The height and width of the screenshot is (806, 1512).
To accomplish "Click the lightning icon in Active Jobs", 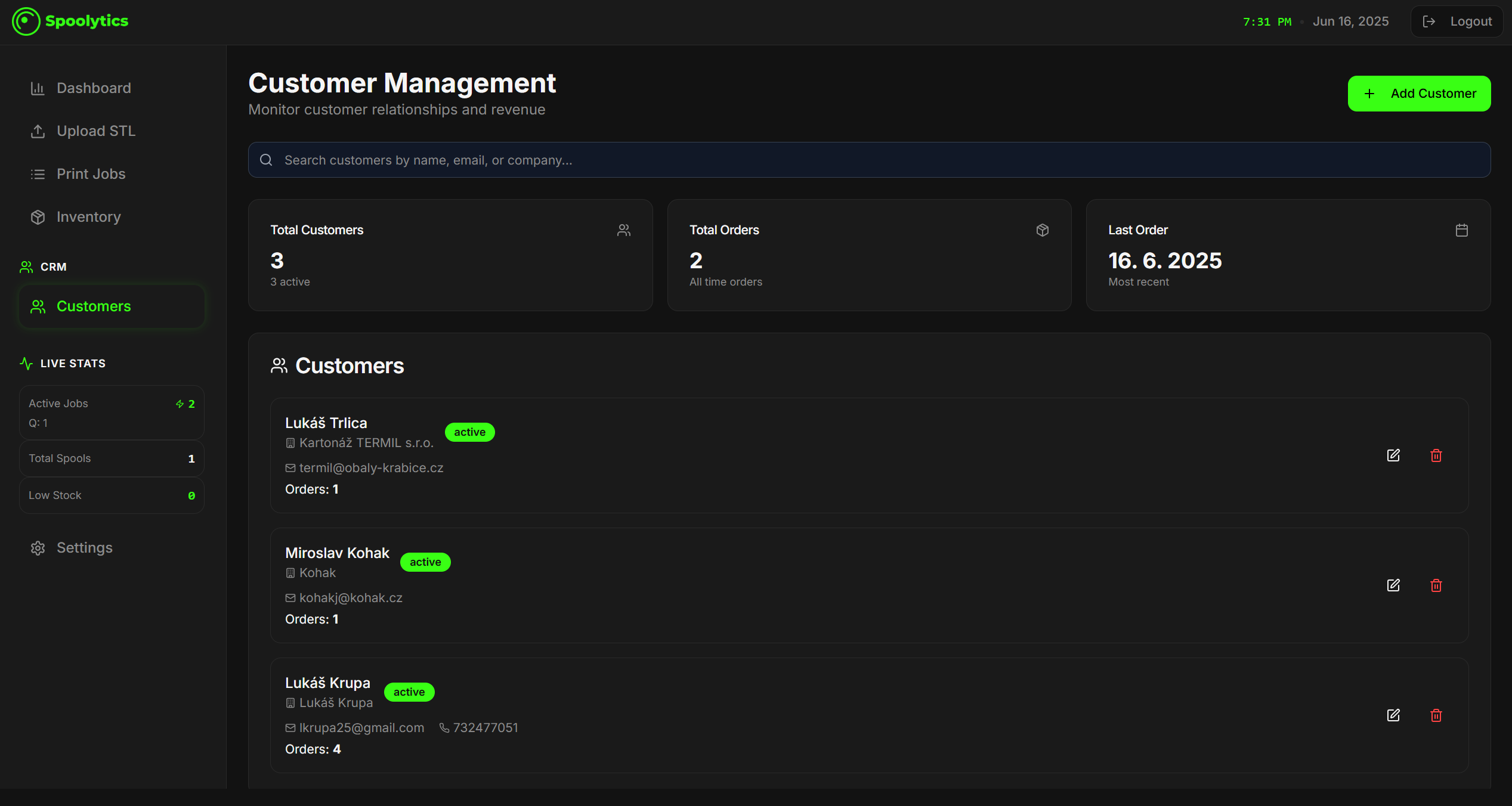I will [x=180, y=404].
